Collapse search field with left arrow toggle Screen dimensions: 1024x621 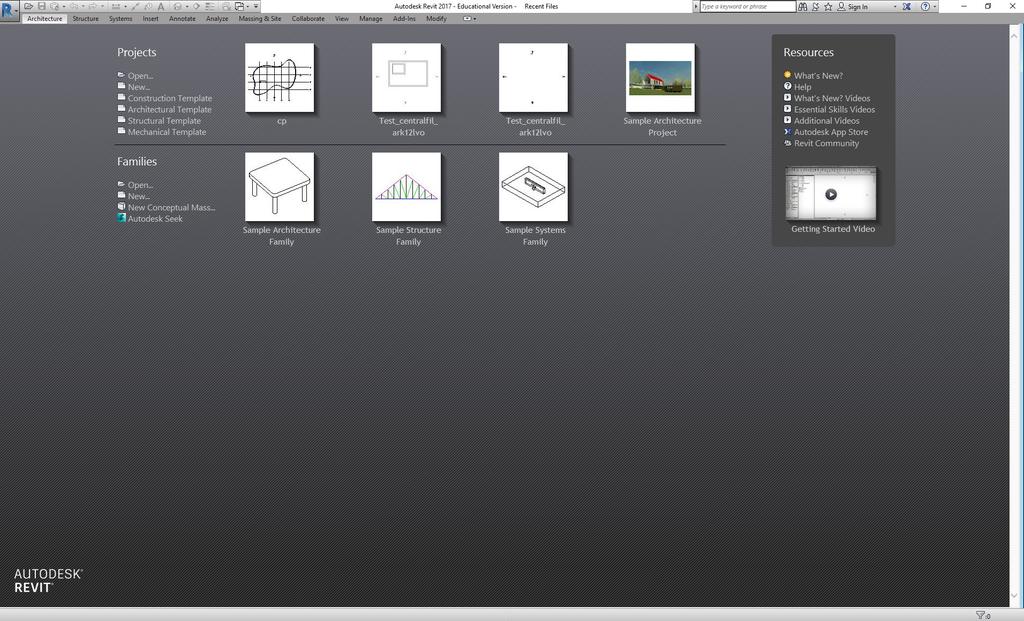pos(696,7)
